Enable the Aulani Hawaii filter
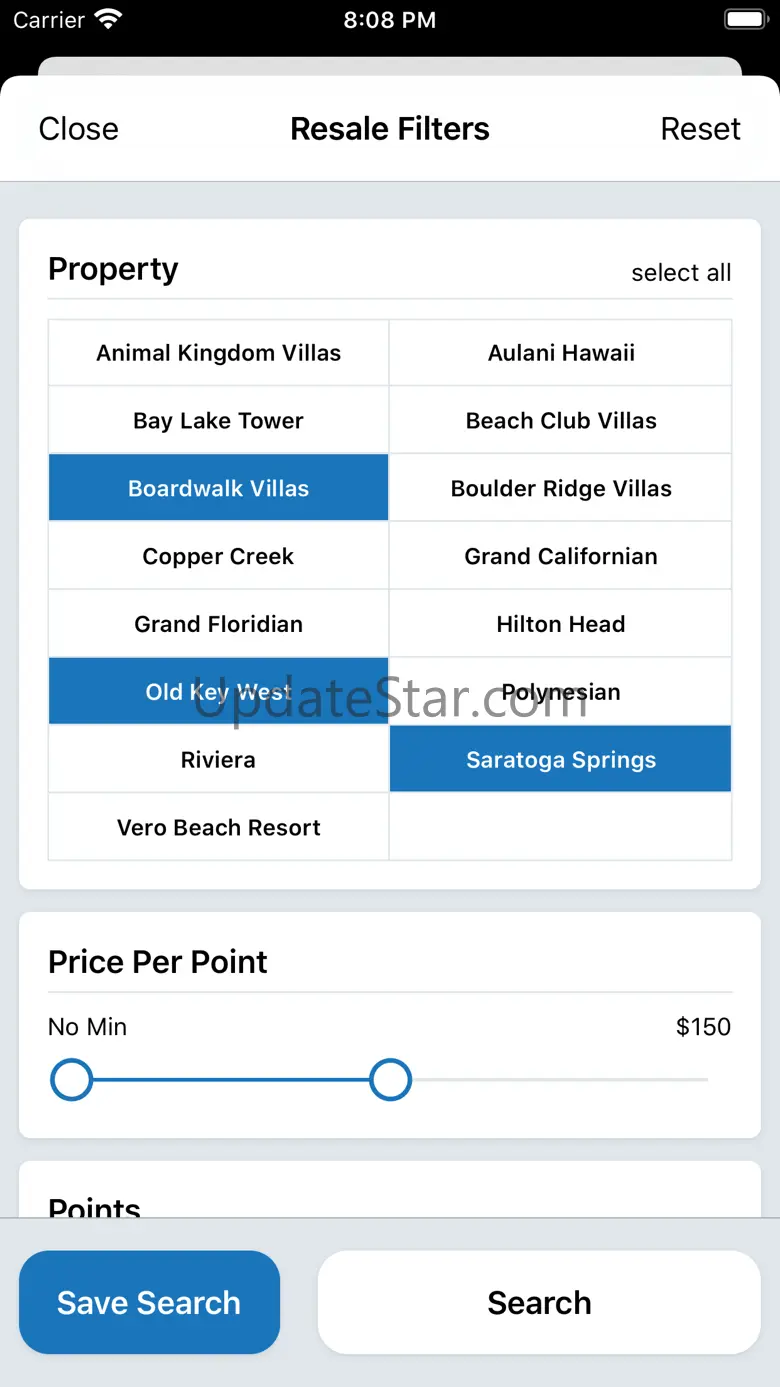This screenshot has height=1387, width=780. click(x=560, y=353)
